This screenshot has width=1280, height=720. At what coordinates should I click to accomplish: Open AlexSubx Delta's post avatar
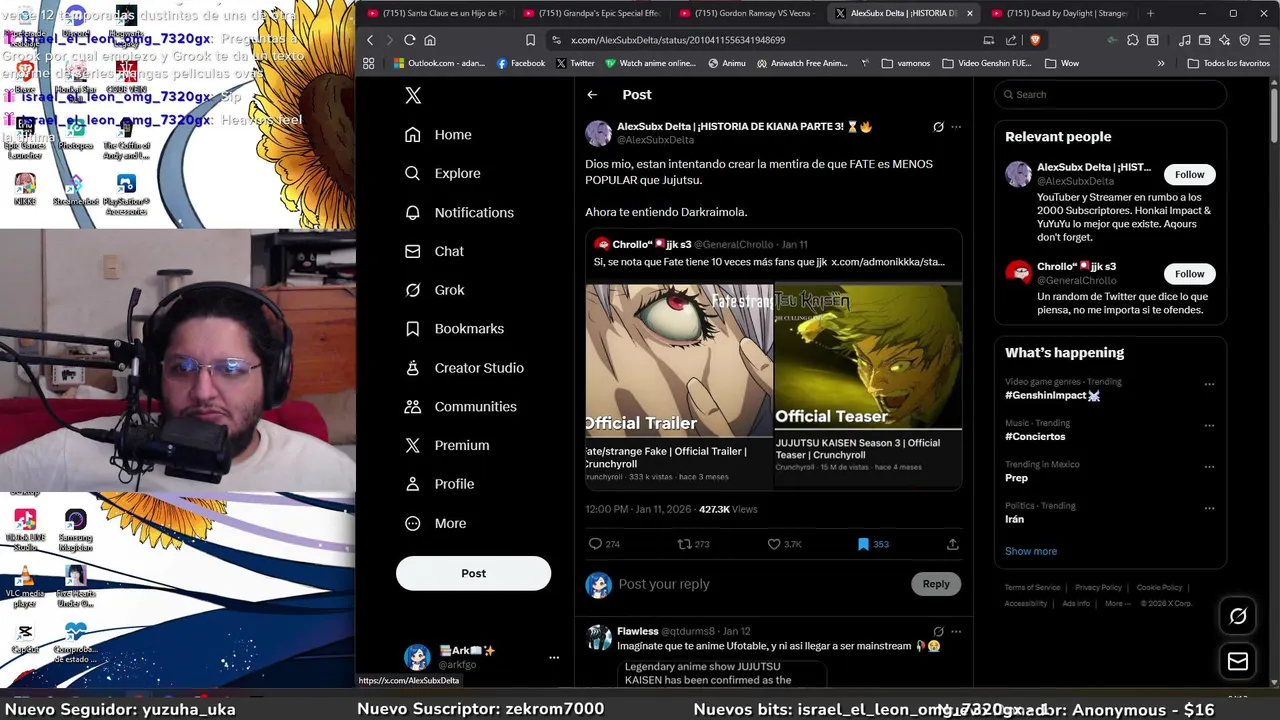pos(598,133)
